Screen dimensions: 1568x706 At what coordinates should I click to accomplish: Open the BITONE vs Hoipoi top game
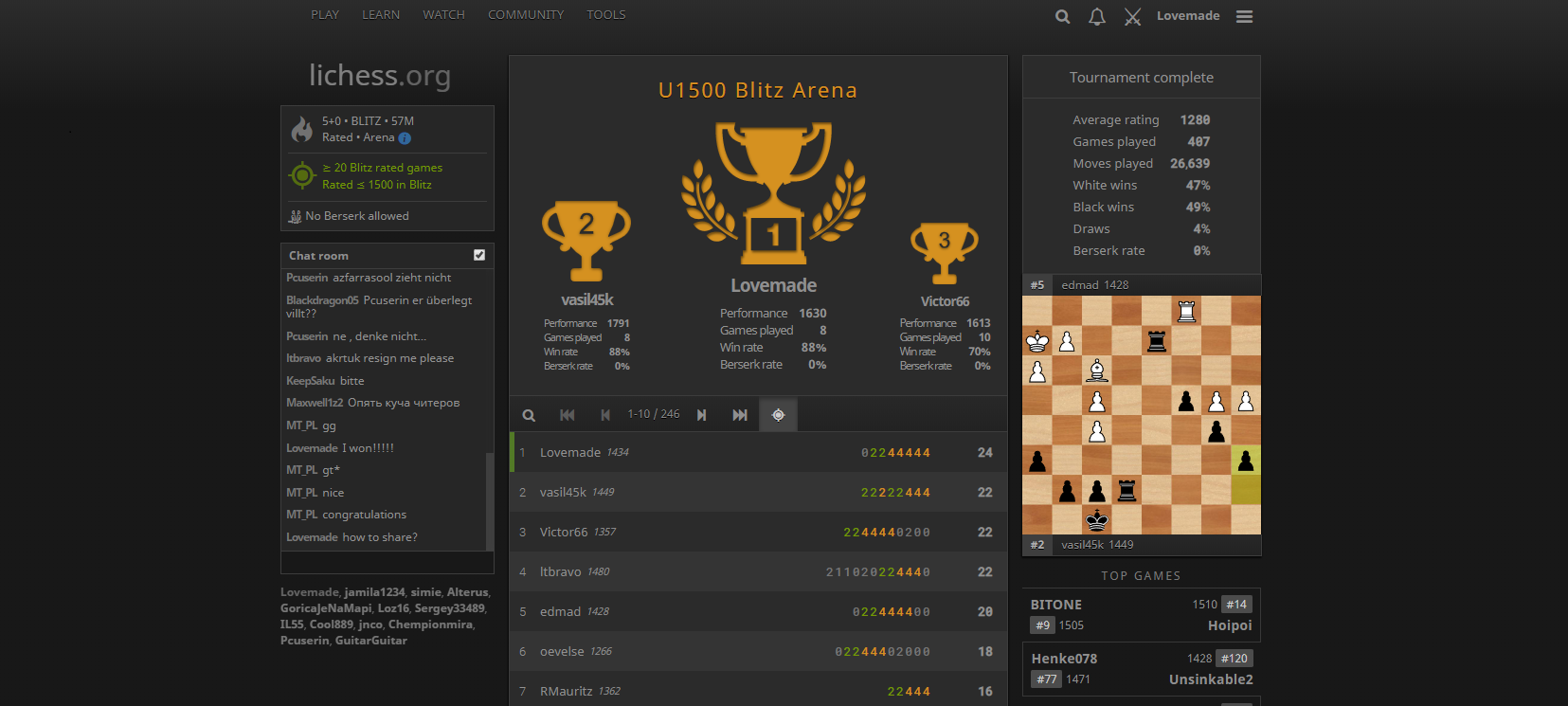1142,614
